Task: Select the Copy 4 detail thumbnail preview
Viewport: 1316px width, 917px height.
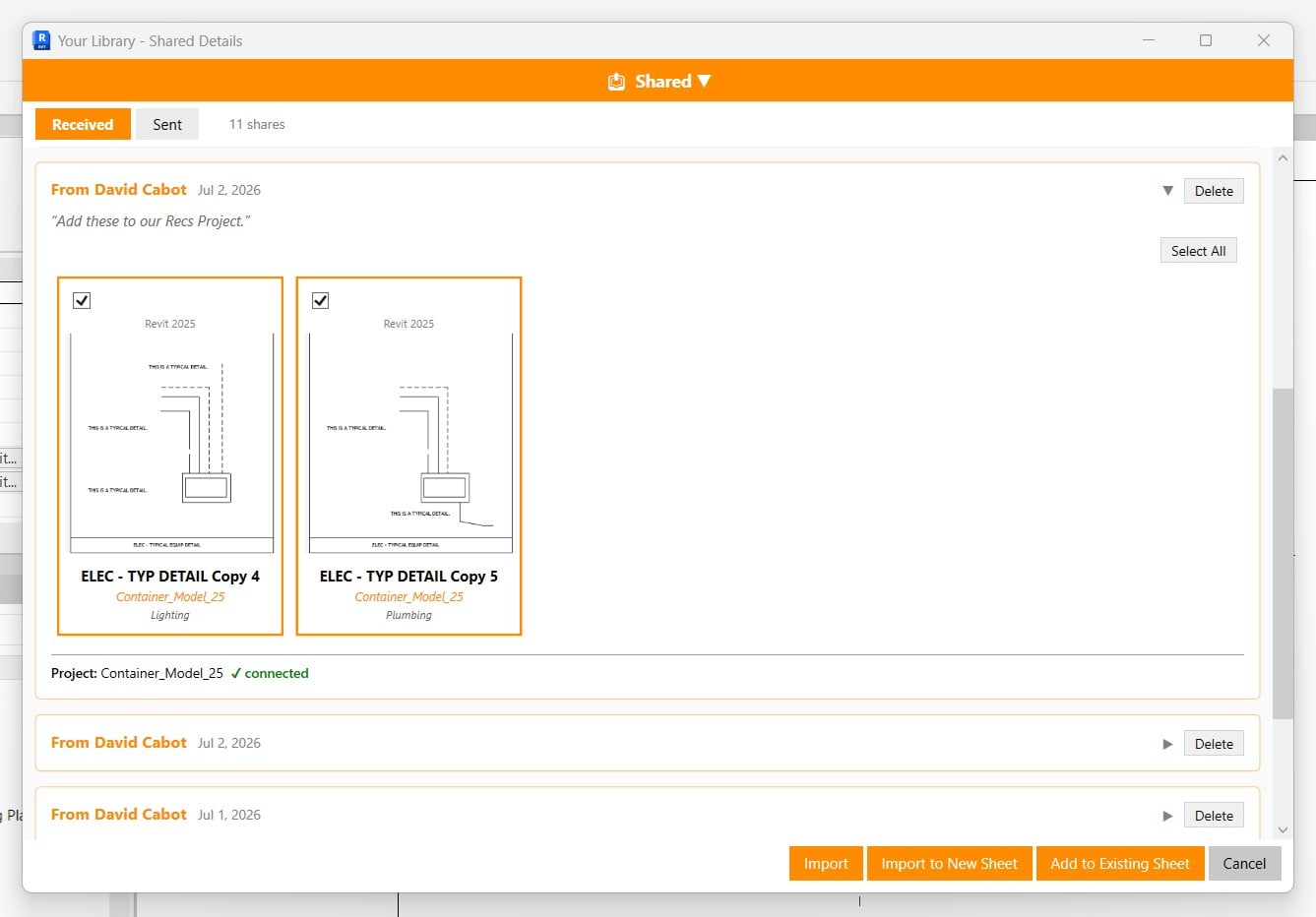Action: pyautogui.click(x=170, y=444)
